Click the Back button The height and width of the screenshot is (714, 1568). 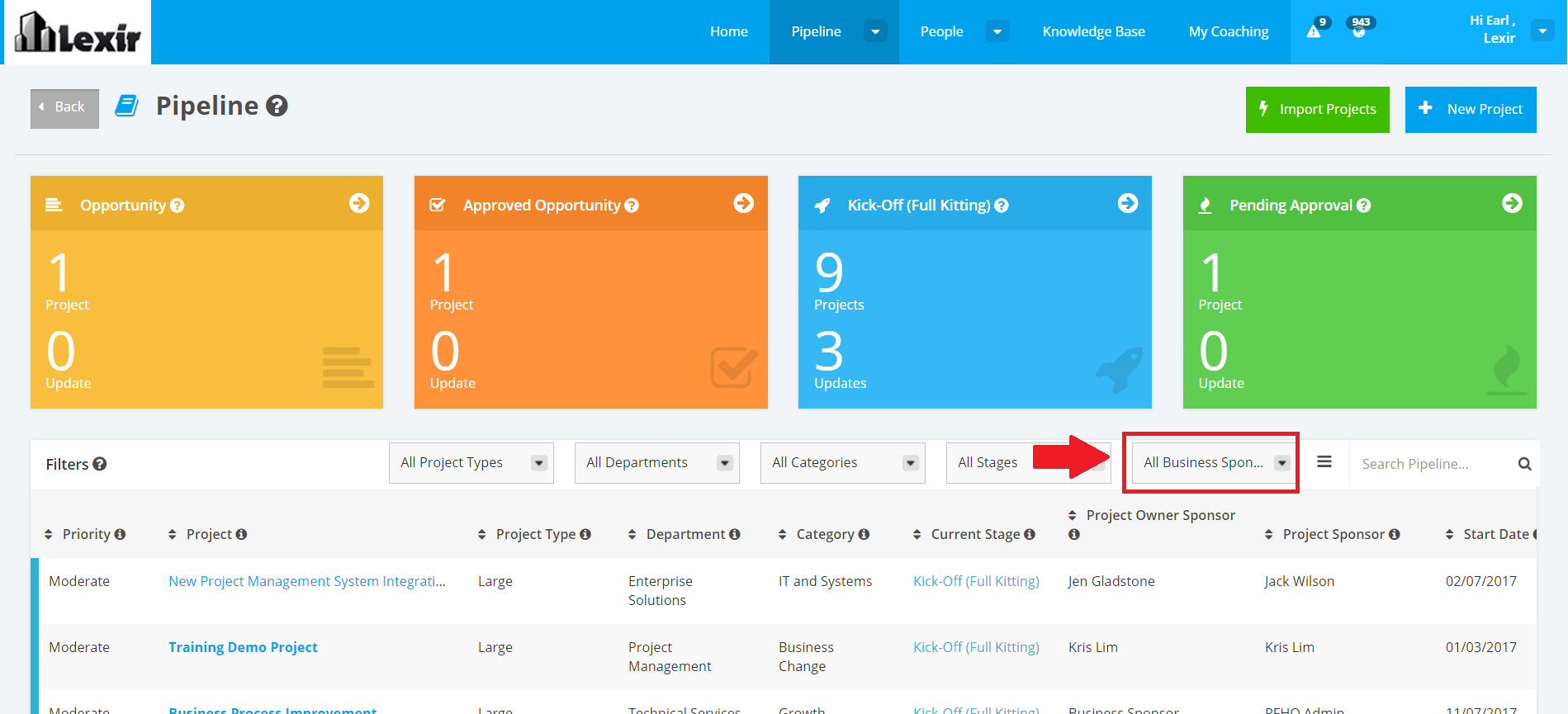[64, 108]
